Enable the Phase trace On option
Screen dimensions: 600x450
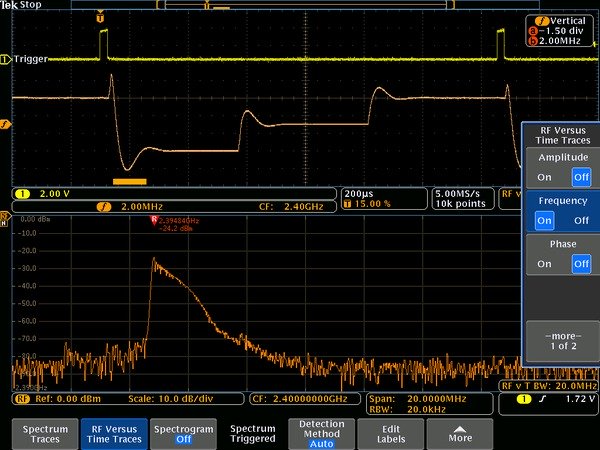(545, 264)
